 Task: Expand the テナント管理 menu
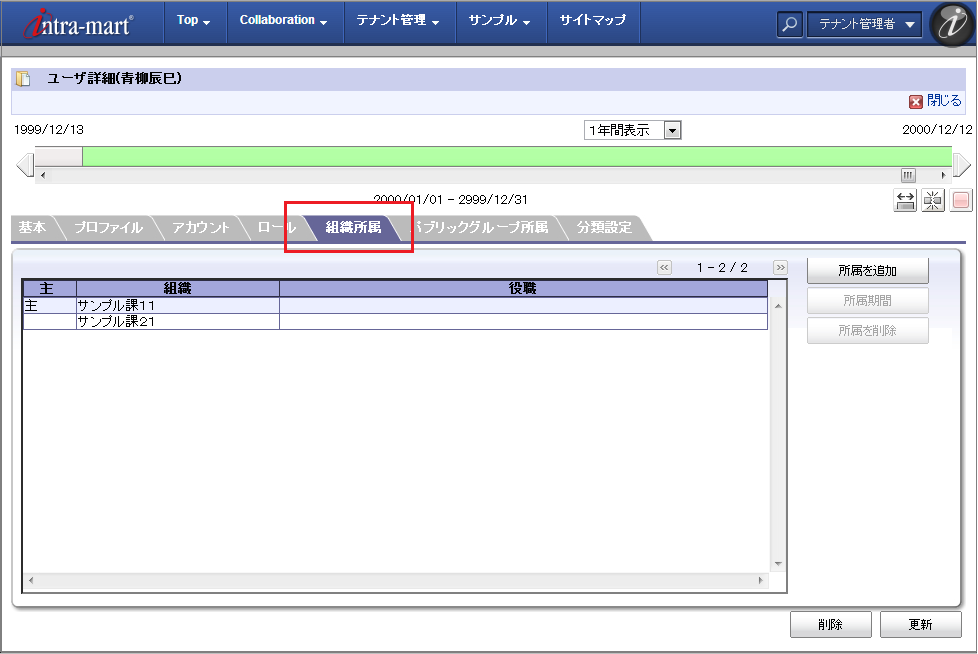tap(398, 21)
